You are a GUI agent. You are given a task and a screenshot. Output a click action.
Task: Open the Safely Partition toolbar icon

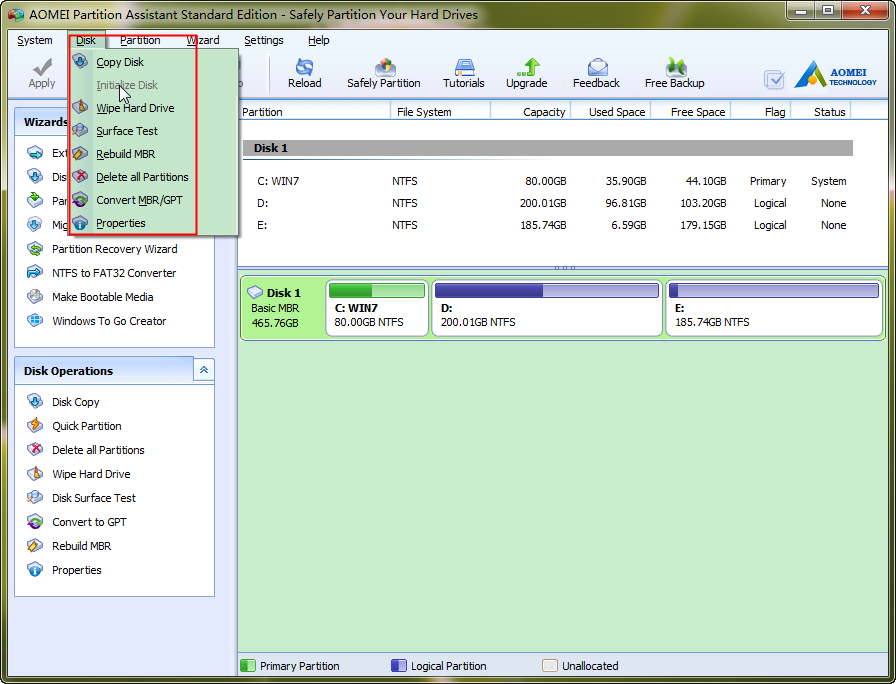(385, 66)
